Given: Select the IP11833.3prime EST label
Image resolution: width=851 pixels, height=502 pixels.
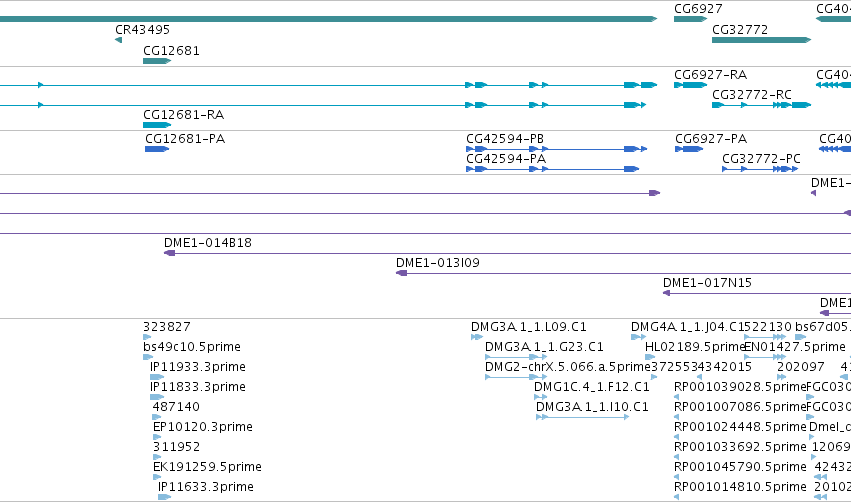Looking at the screenshot, I should point(198,387).
